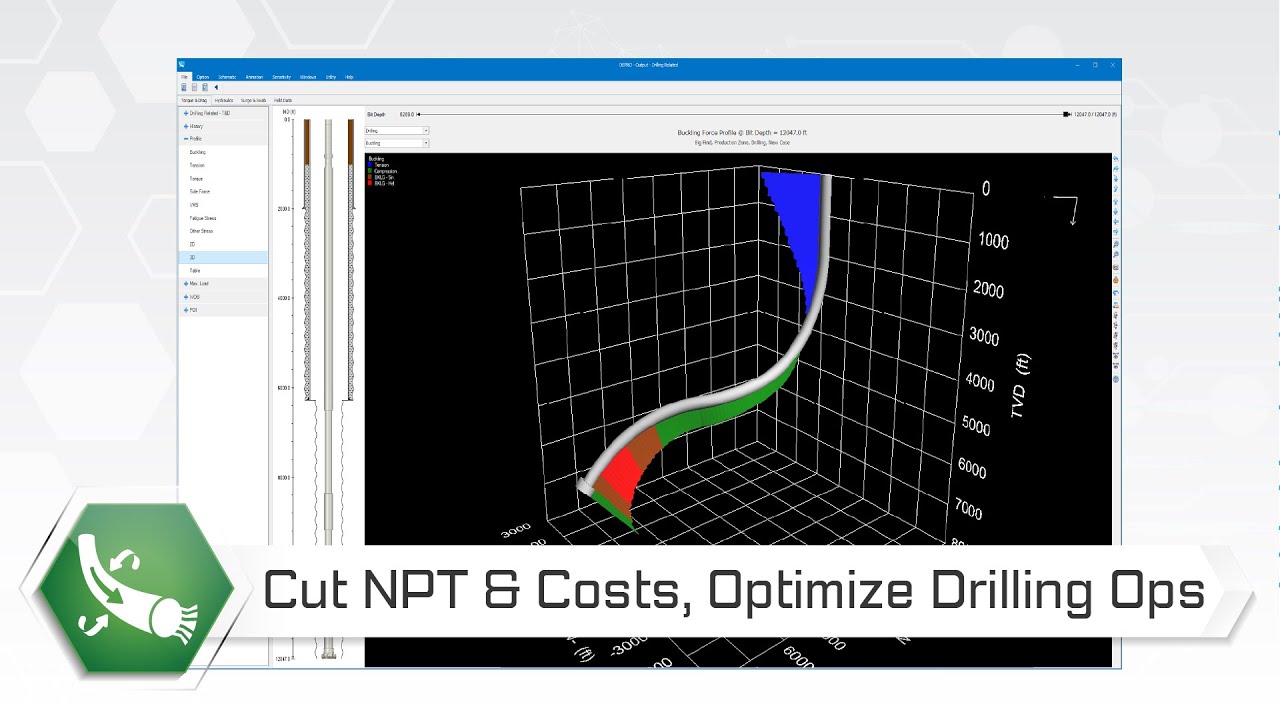Click the blue Tension legend swatch

pyautogui.click(x=370, y=164)
